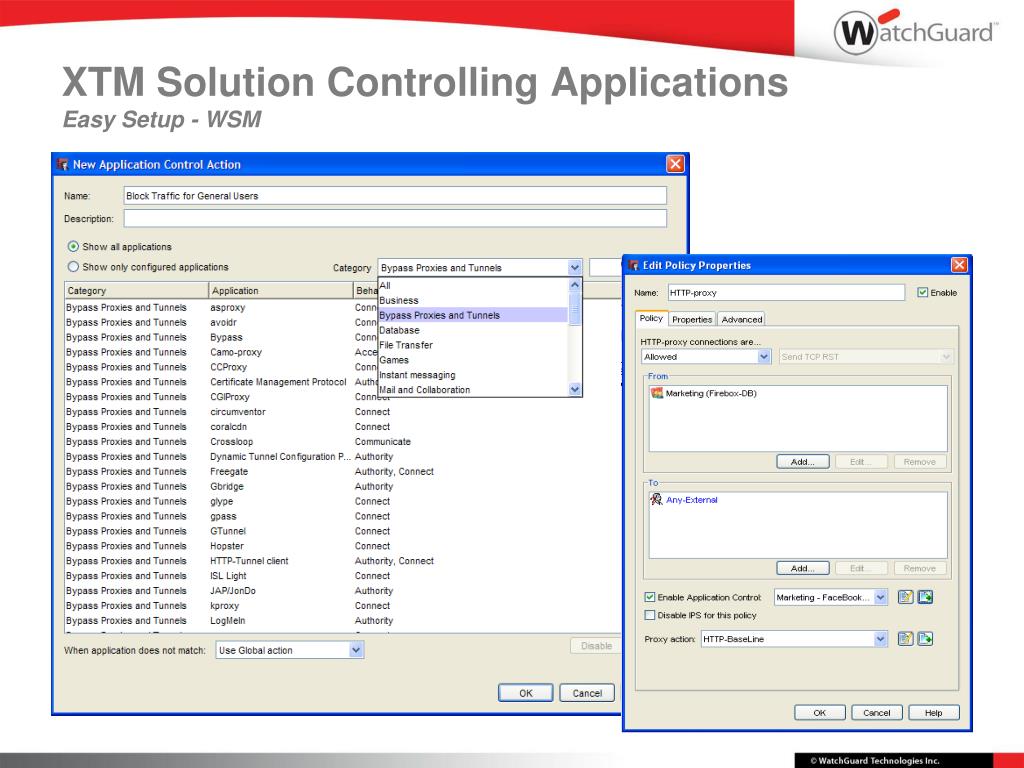Image resolution: width=1024 pixels, height=768 pixels.
Task: Click the Description input field
Action: pos(395,218)
